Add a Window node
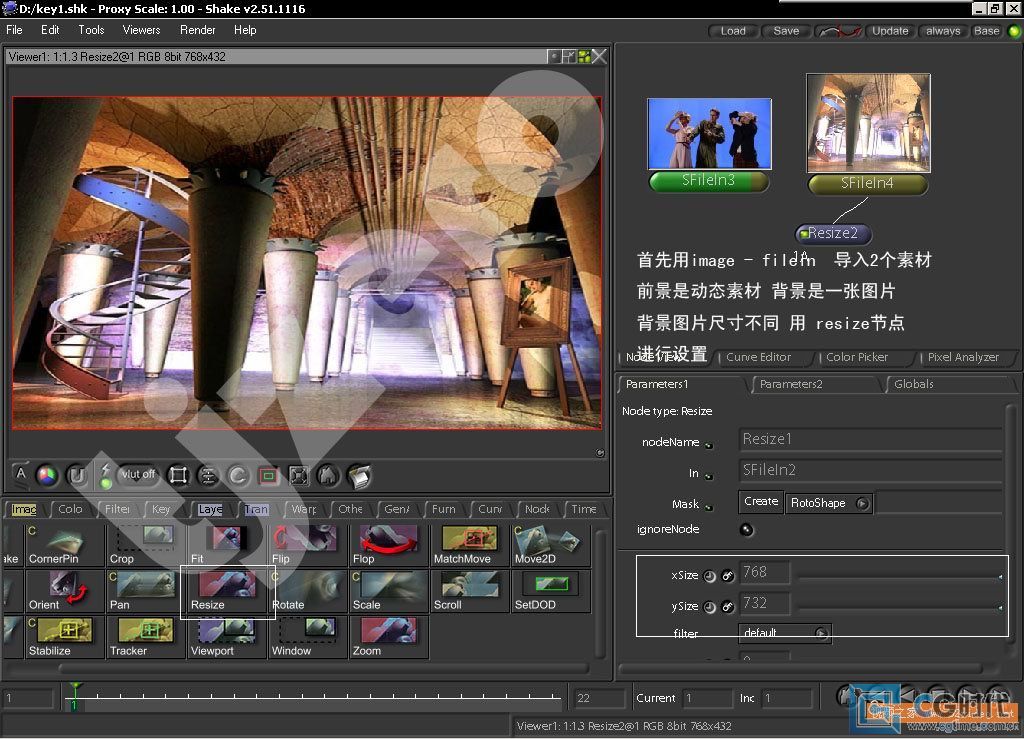The height and width of the screenshot is (739, 1024). click(x=307, y=637)
